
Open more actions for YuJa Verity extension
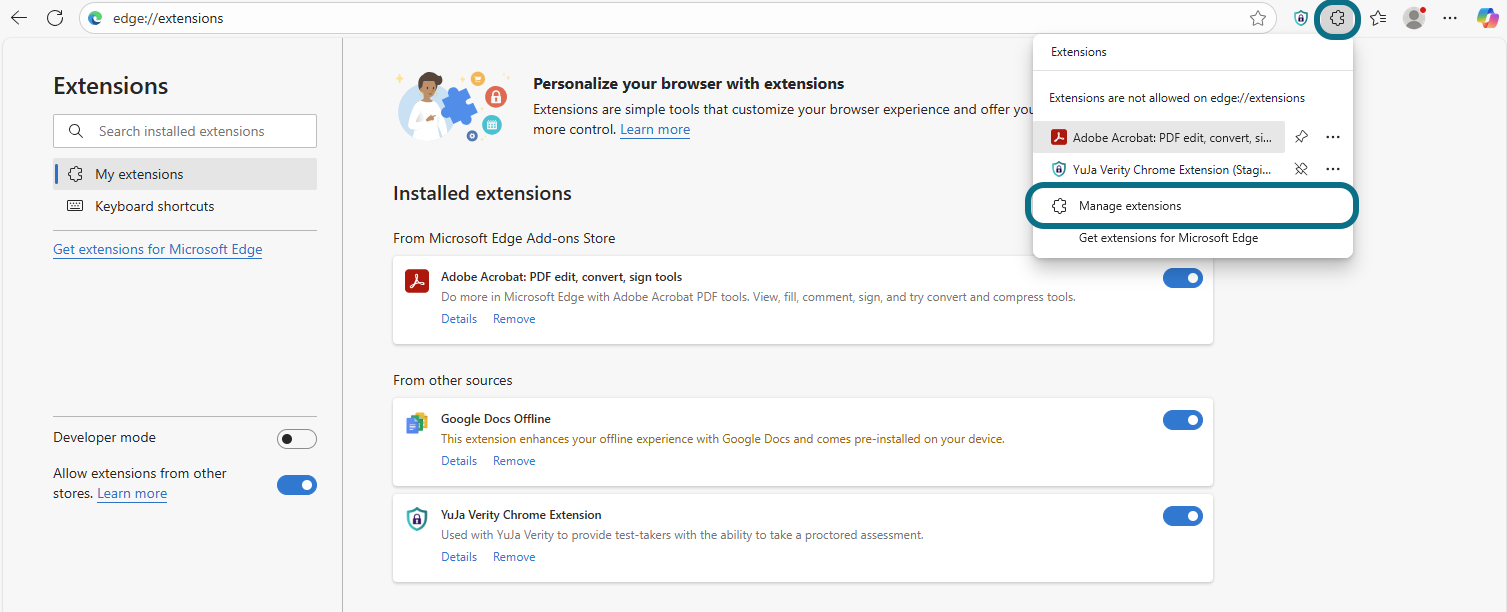(x=1333, y=169)
